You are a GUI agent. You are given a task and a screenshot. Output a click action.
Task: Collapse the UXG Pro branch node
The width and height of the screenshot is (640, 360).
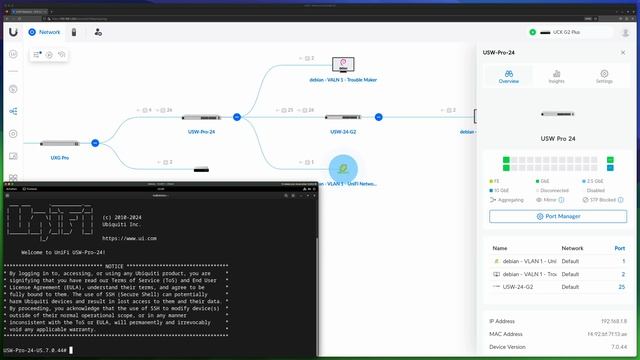pos(95,143)
